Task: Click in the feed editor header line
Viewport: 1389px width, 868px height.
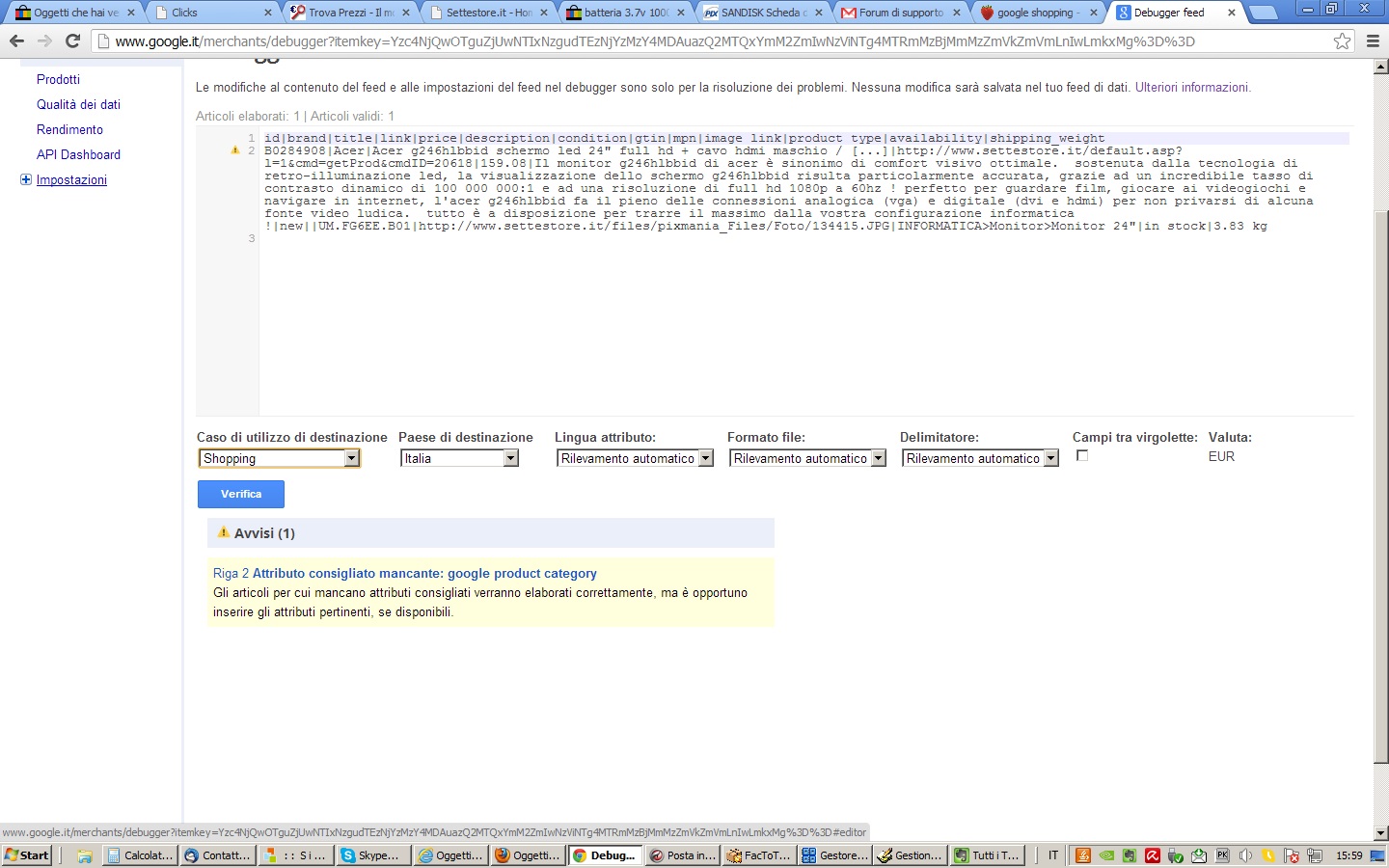Action: [x=806, y=138]
